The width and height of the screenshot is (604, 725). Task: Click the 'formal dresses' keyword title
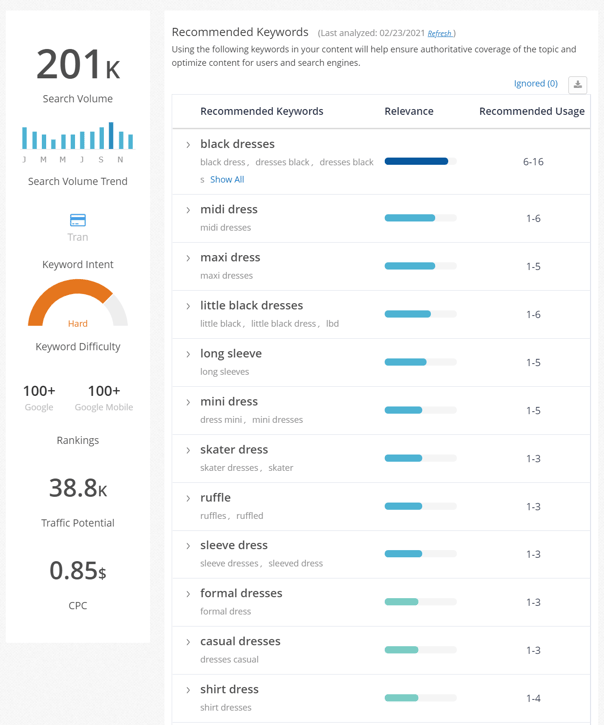click(x=241, y=594)
